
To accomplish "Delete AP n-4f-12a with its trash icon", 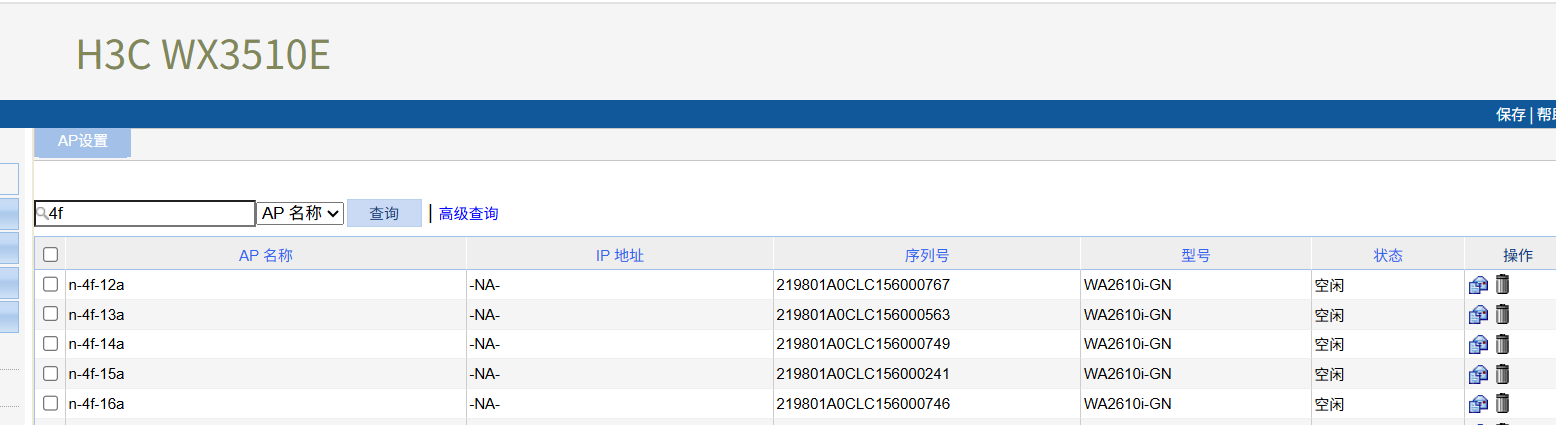I will point(1502,284).
